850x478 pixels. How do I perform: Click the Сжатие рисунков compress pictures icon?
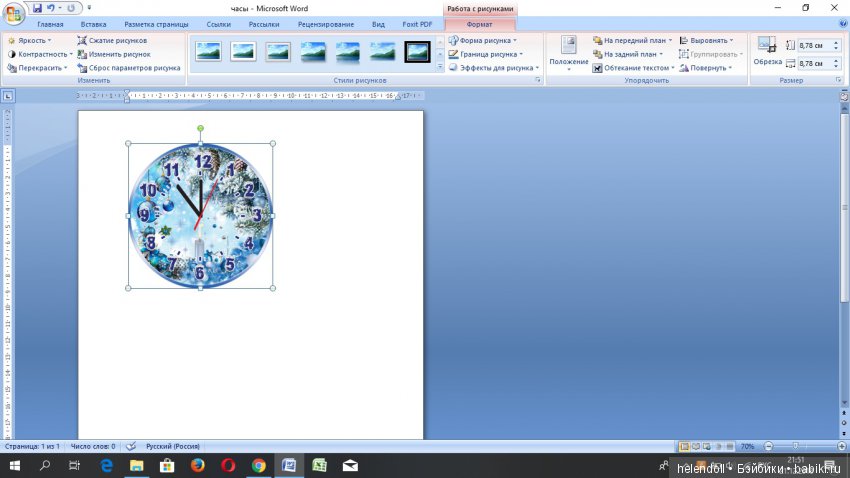click(x=82, y=40)
